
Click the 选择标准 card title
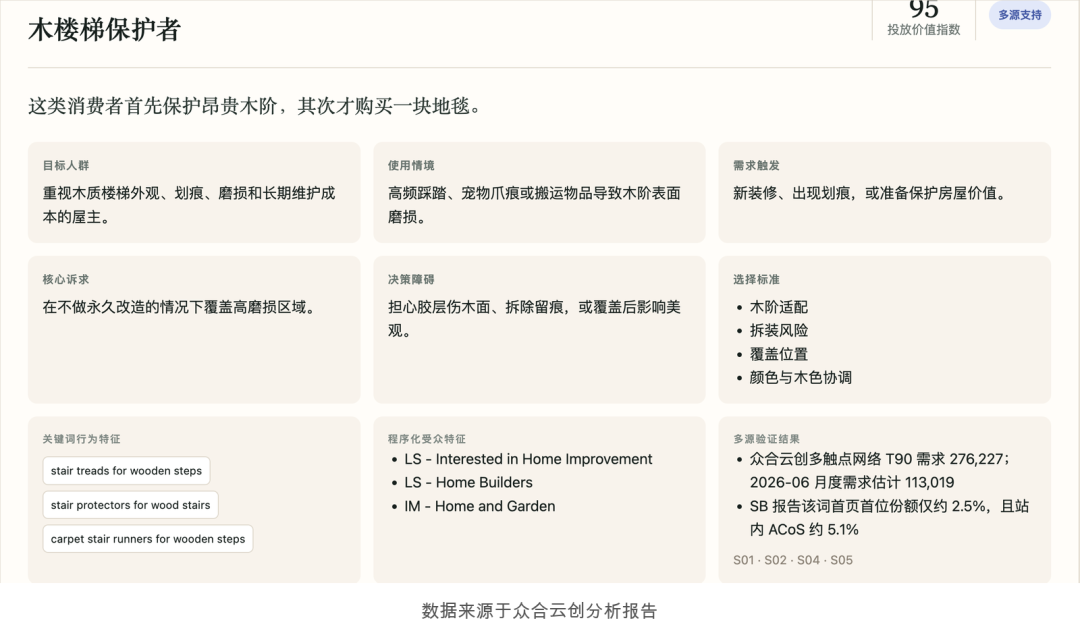click(756, 280)
